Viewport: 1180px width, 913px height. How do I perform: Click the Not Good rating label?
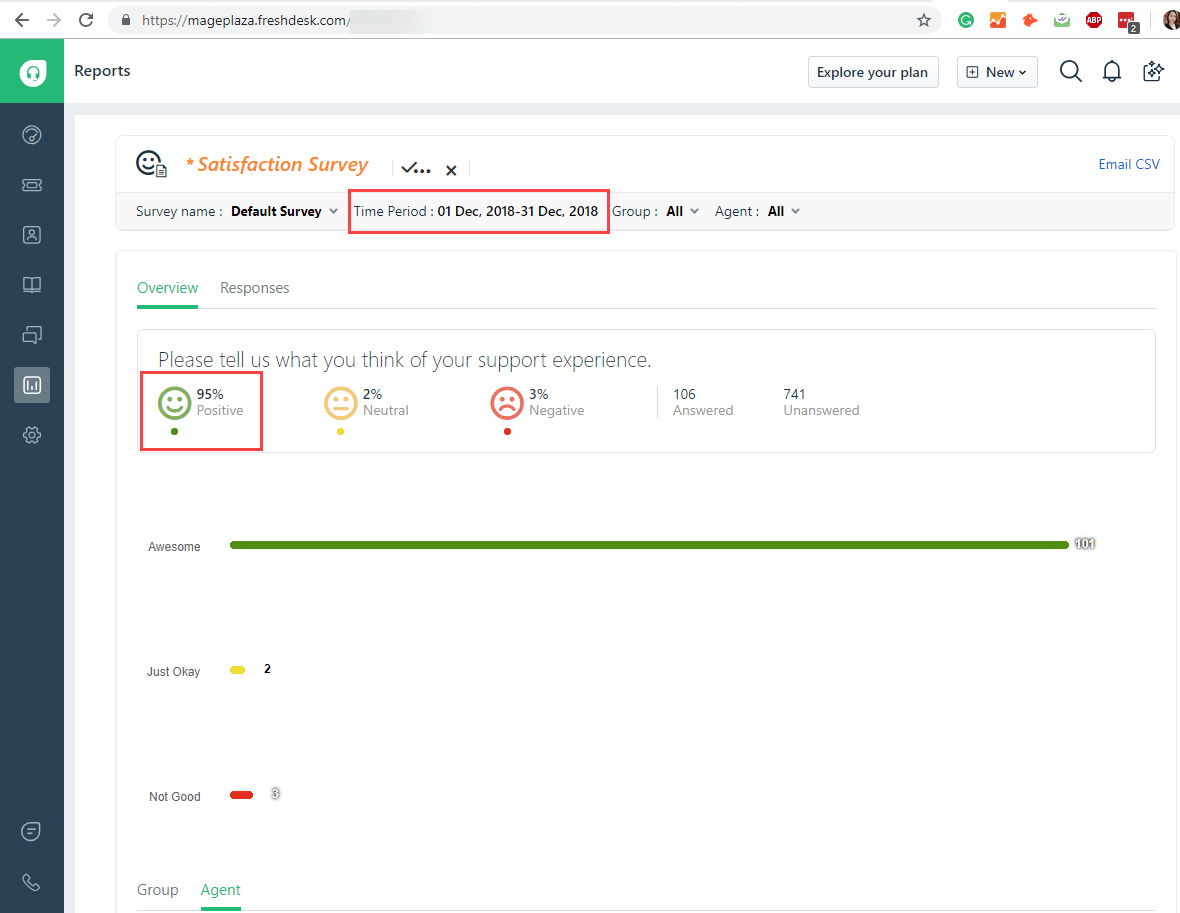(x=175, y=797)
